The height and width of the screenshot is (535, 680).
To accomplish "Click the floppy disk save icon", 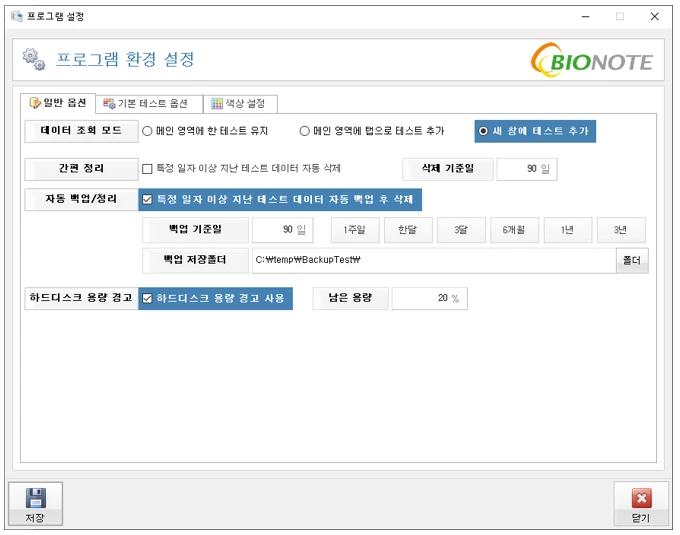I will [x=36, y=498].
